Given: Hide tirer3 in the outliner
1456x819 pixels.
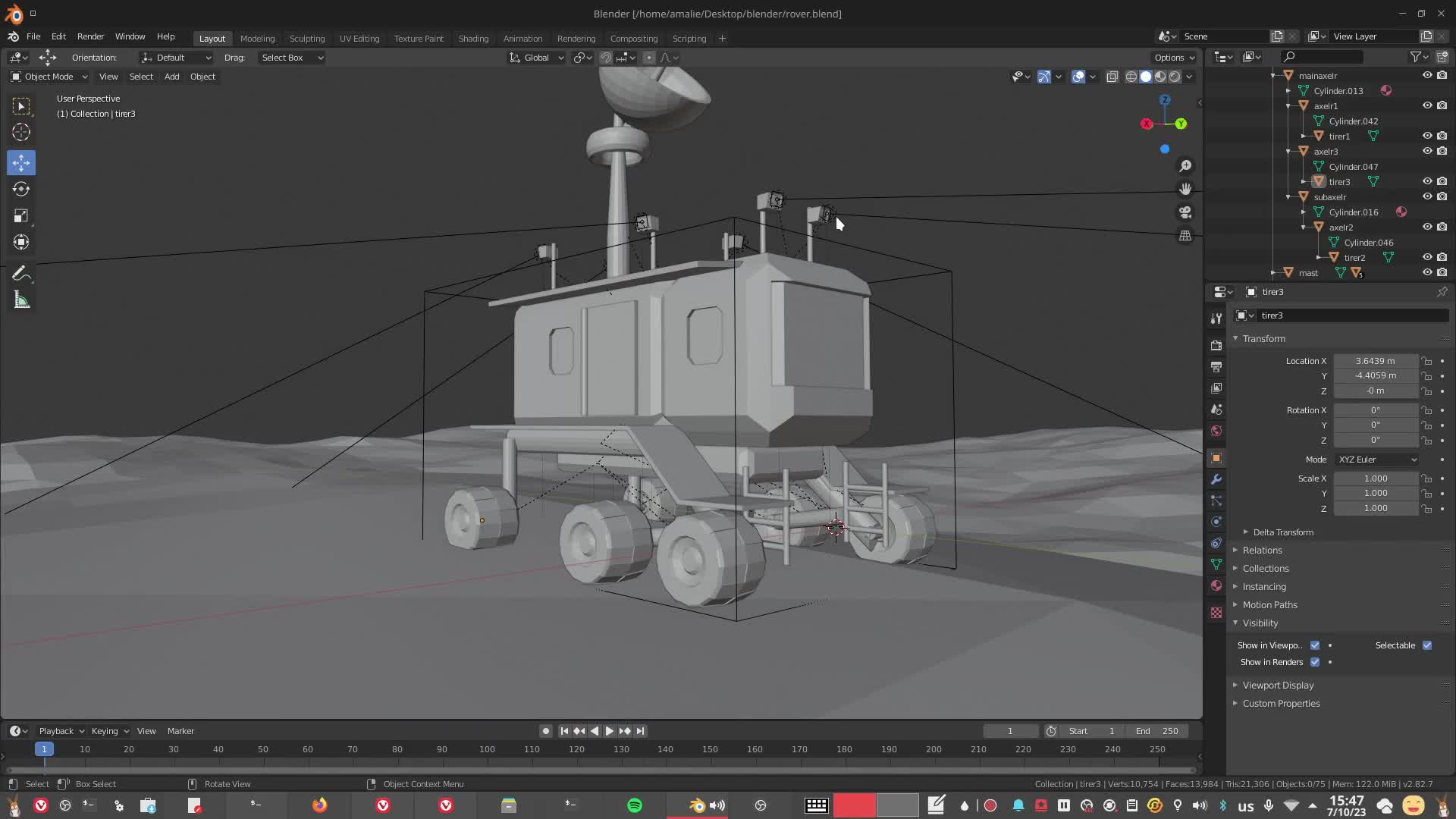Looking at the screenshot, I should click(x=1426, y=181).
